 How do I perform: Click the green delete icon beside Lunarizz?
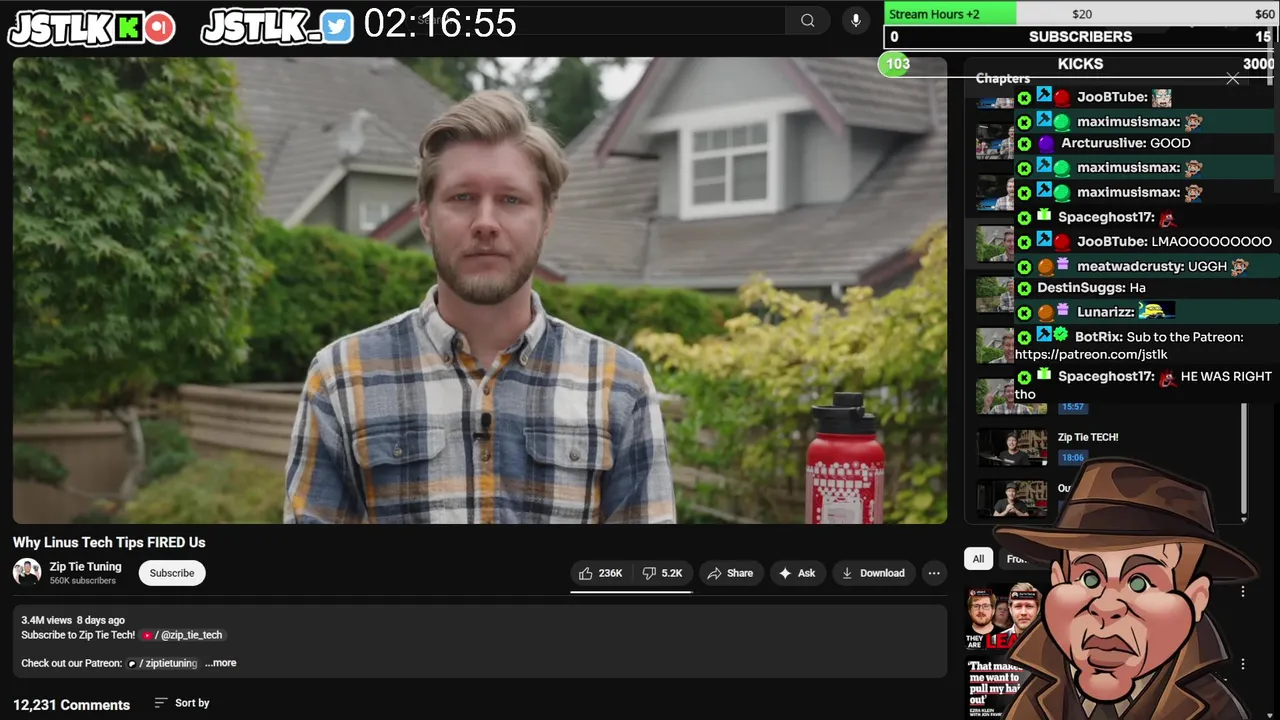pos(1024,313)
